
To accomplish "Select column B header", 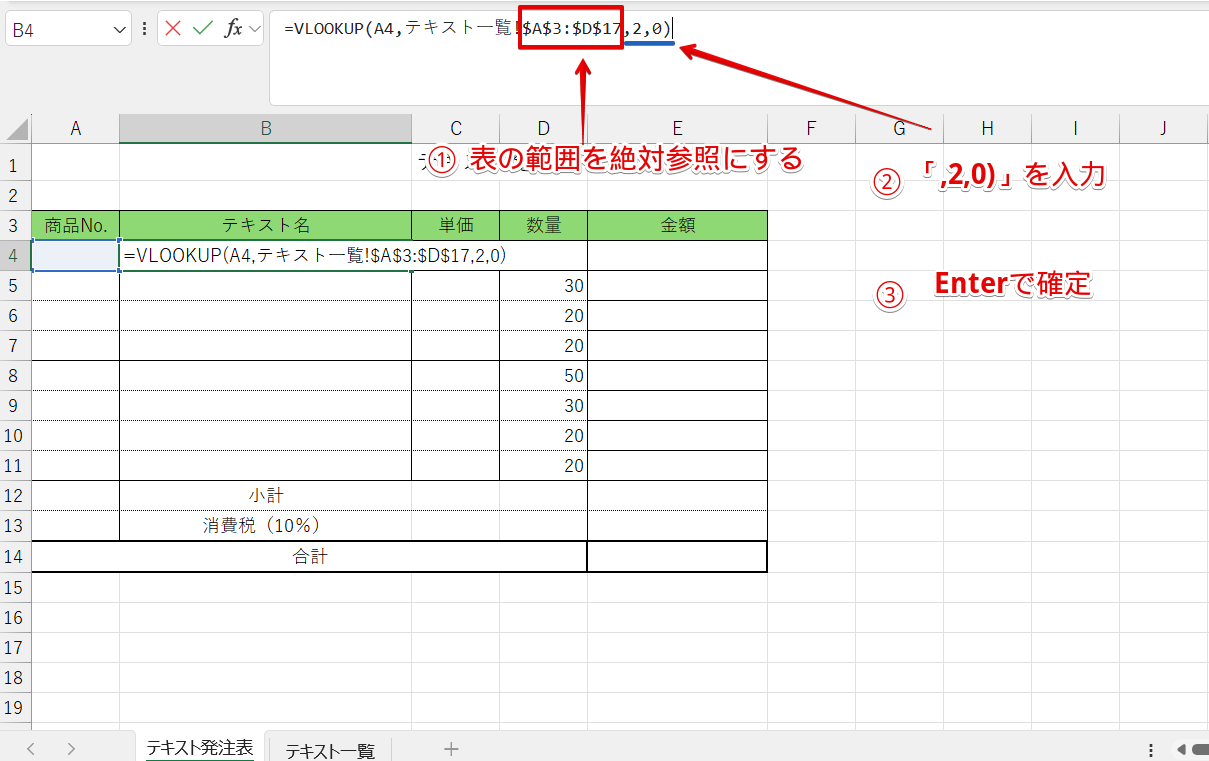I will [265, 128].
